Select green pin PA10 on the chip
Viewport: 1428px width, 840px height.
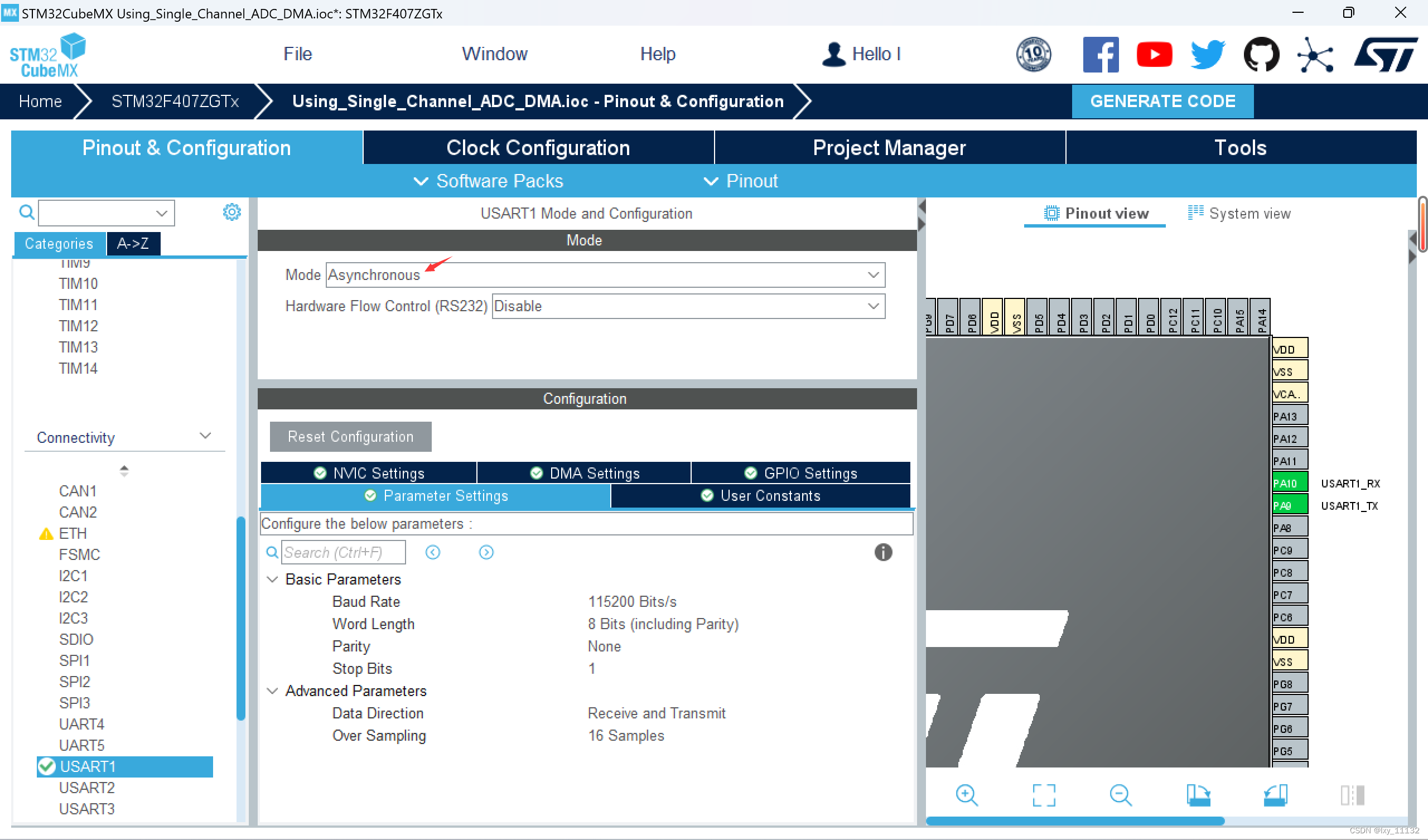pyautogui.click(x=1289, y=483)
